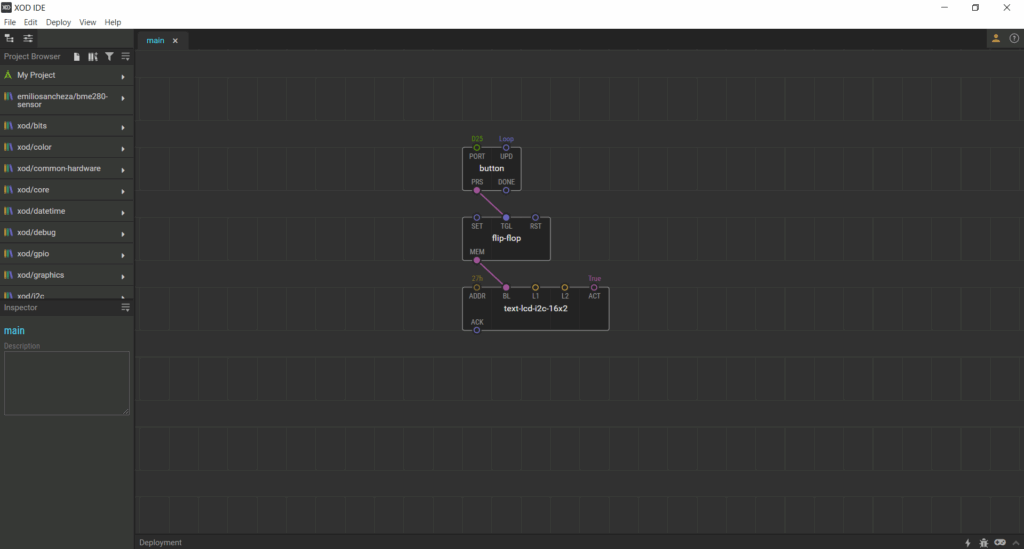The width and height of the screenshot is (1024, 549).
Task: Click the xod/bits library icon
Action: (8, 125)
